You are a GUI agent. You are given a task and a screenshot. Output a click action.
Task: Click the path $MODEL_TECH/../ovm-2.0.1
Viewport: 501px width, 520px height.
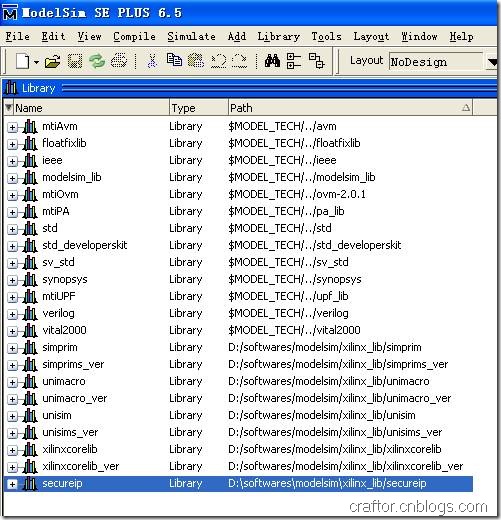(297, 194)
